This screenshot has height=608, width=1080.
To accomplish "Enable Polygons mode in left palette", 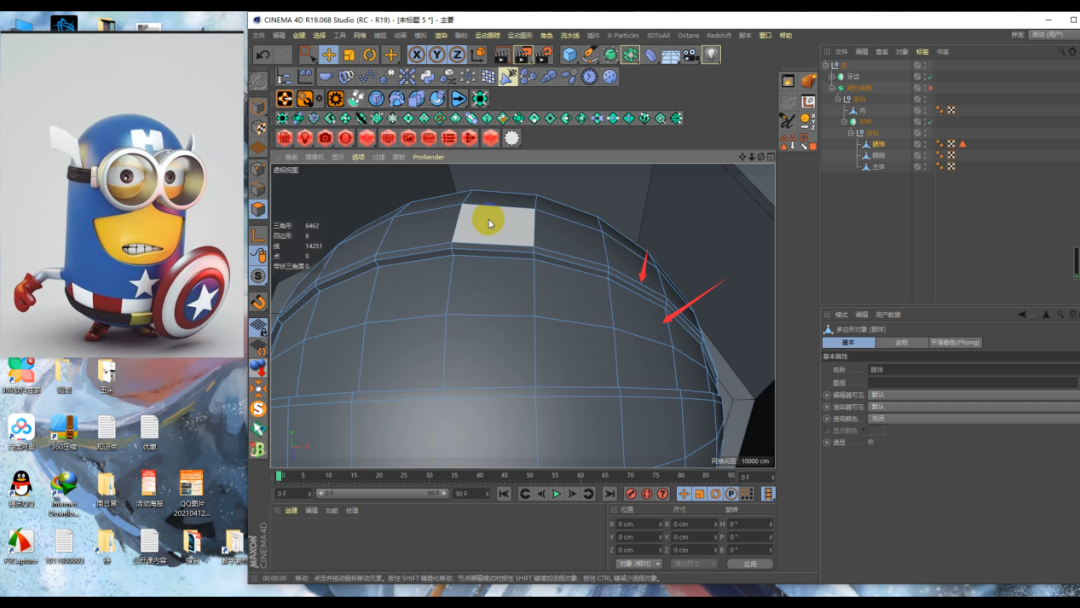I will click(x=258, y=209).
